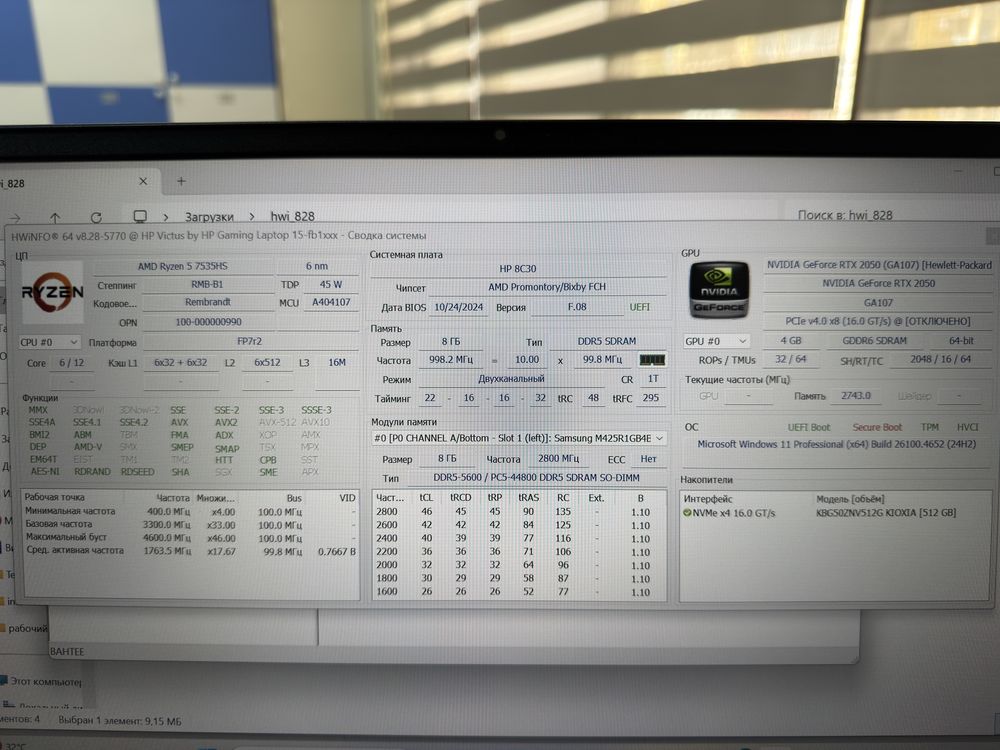1000x750 pixels.
Task: Click the 'Rembrandt' codename value
Action: (207, 302)
